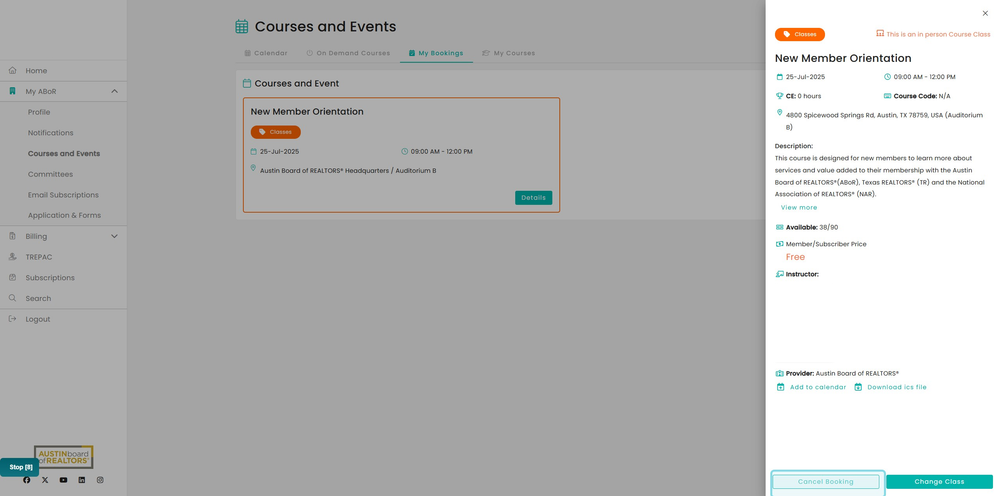Click the Provider icon
Image resolution: width=1000 pixels, height=496 pixels.
point(779,374)
